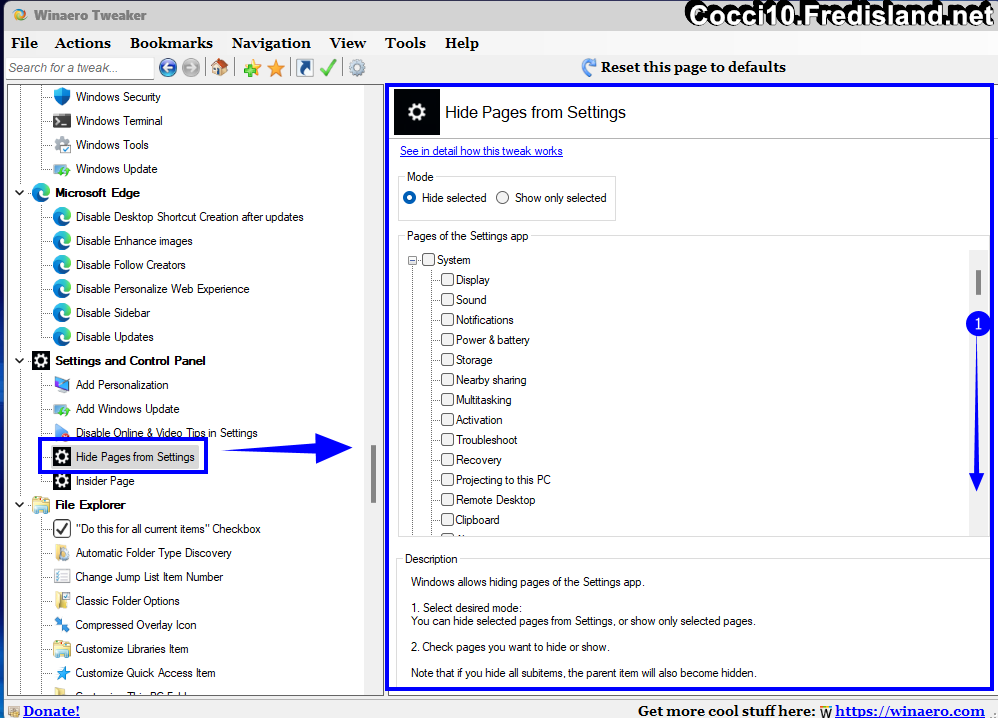The image size is (998, 718).
Task: Check the Projecting to this PC checkbox
Action: [x=447, y=480]
